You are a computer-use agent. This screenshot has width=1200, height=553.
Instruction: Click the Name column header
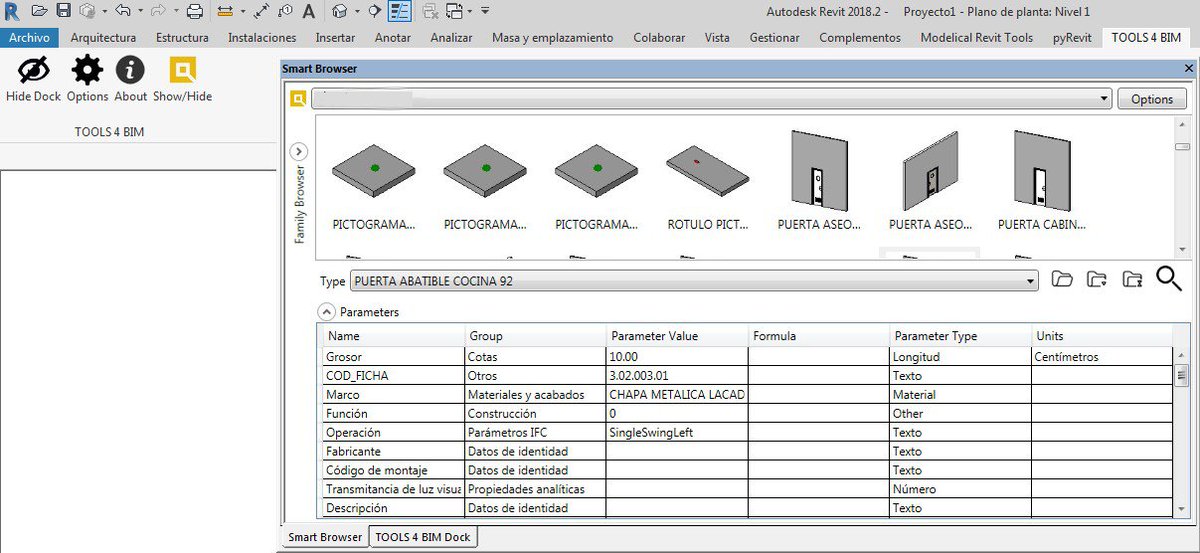[x=392, y=336]
